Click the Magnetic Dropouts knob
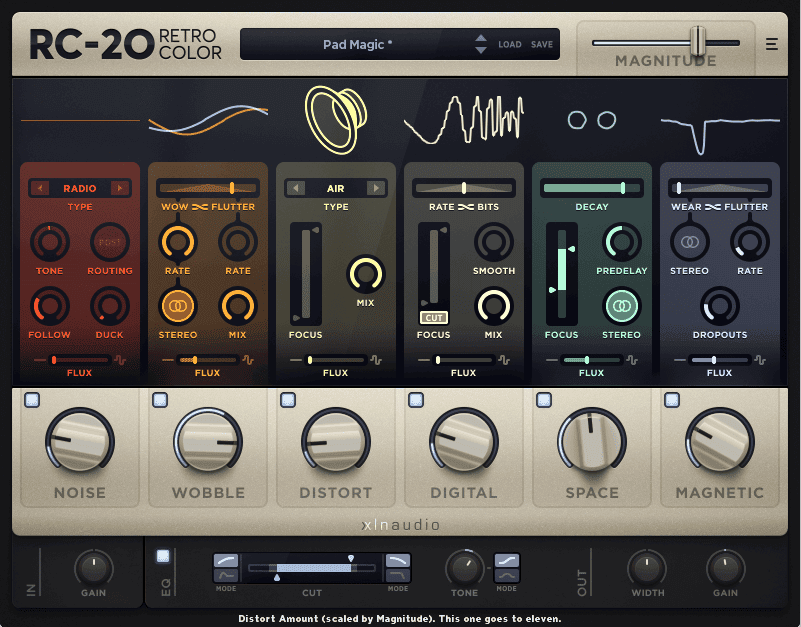The width and height of the screenshot is (801, 627). click(x=720, y=306)
